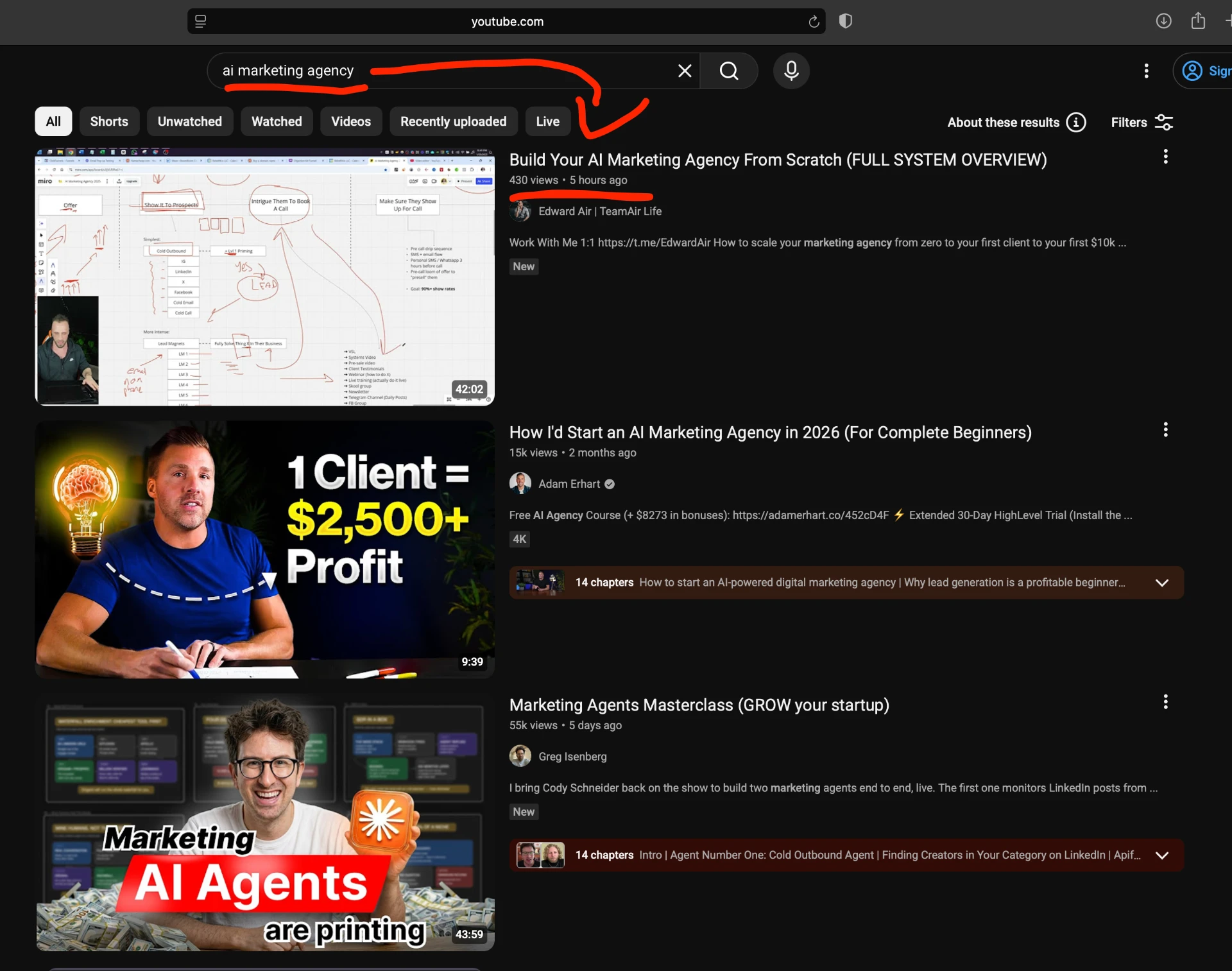Click the search magnifier button

tap(728, 71)
